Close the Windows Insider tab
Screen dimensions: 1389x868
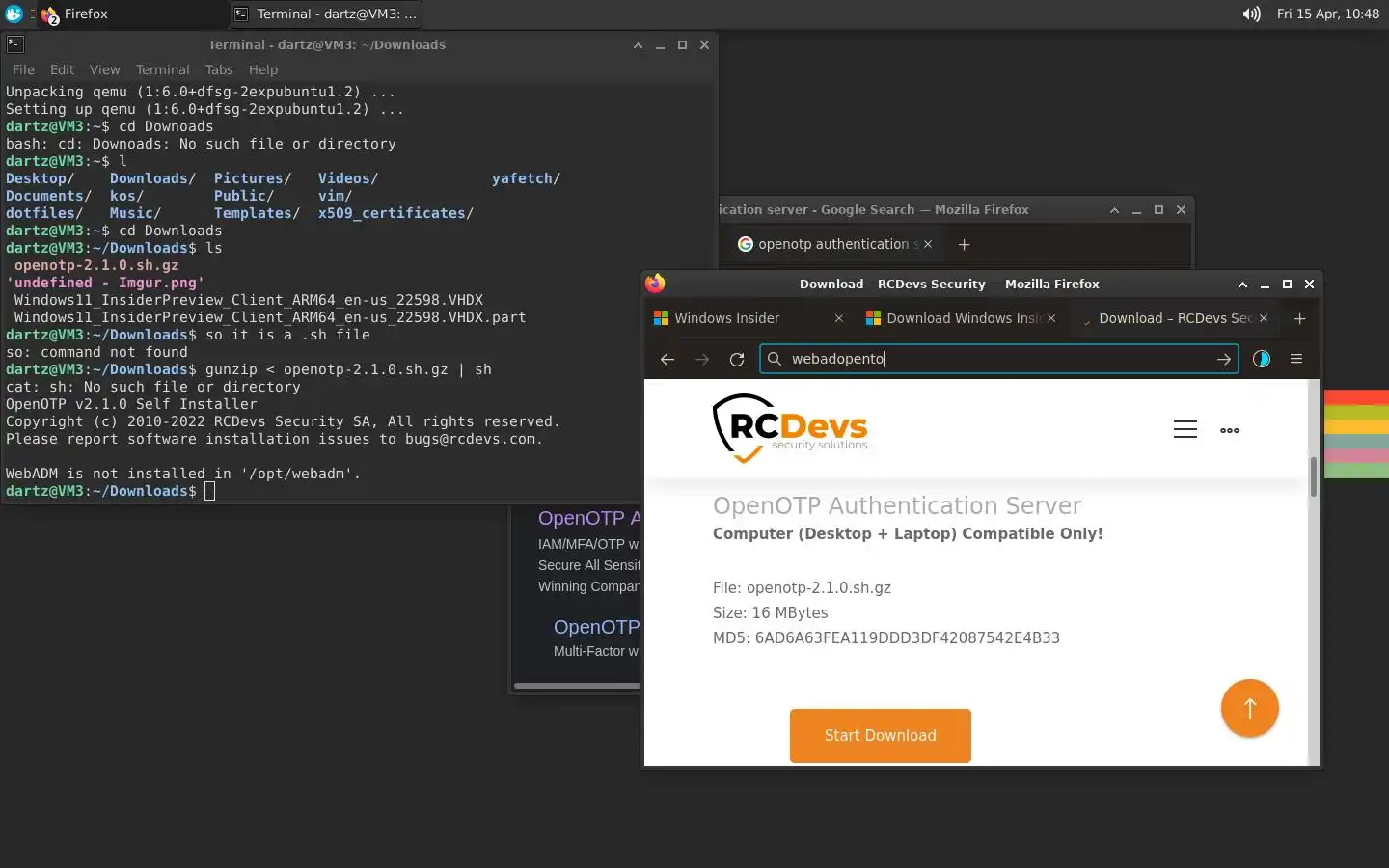point(838,318)
